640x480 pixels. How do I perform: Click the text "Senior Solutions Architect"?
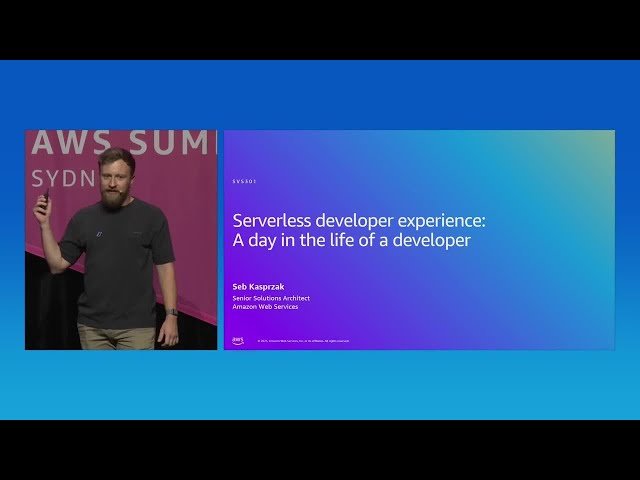coord(271,298)
